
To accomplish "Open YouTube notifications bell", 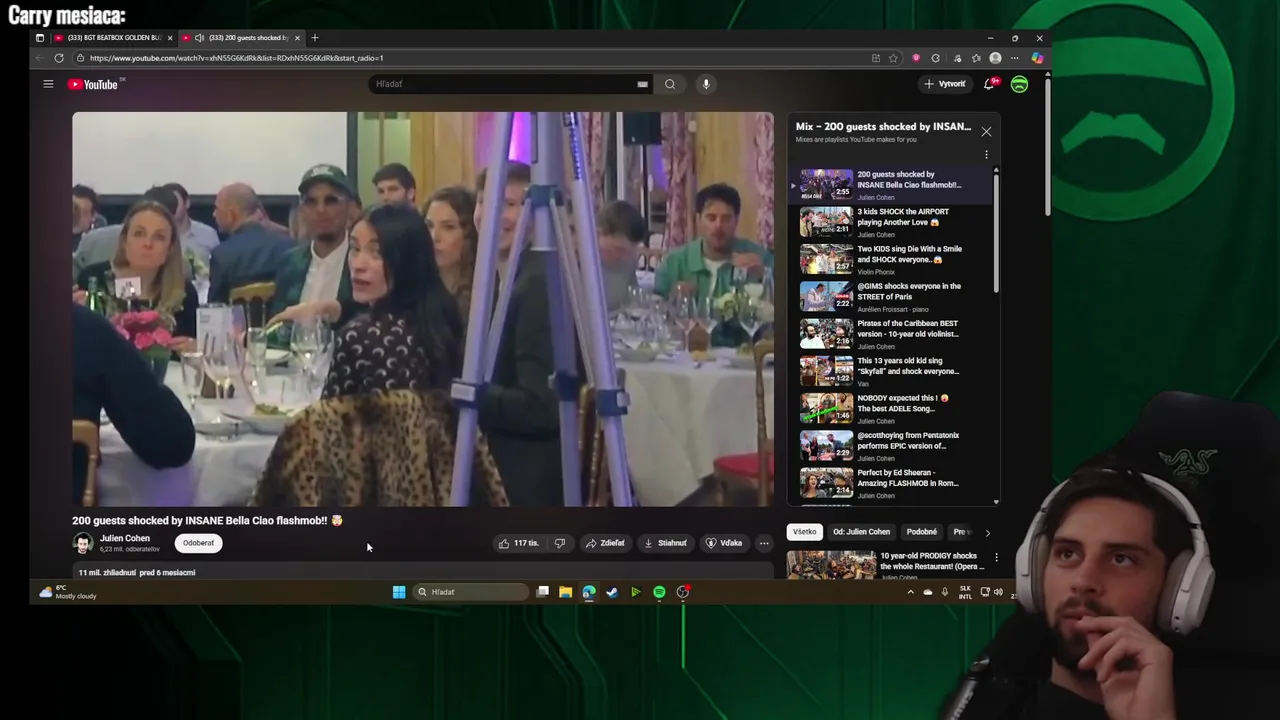I will coord(989,84).
